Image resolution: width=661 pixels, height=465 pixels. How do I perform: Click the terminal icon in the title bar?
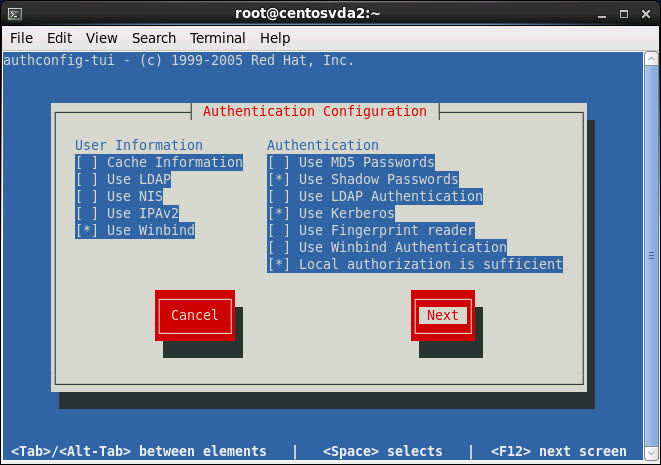coord(15,14)
